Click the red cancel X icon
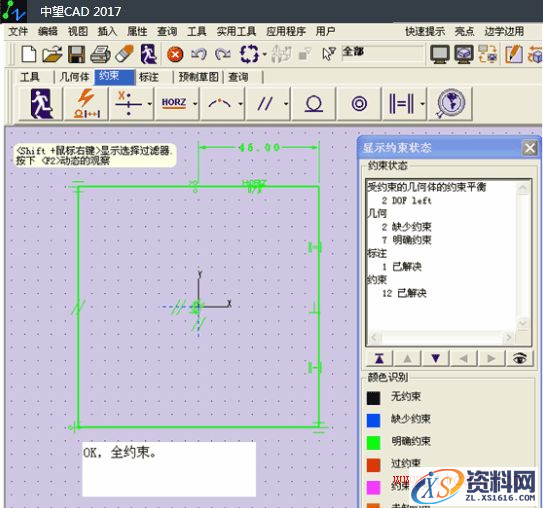The image size is (543, 508). [x=175, y=55]
